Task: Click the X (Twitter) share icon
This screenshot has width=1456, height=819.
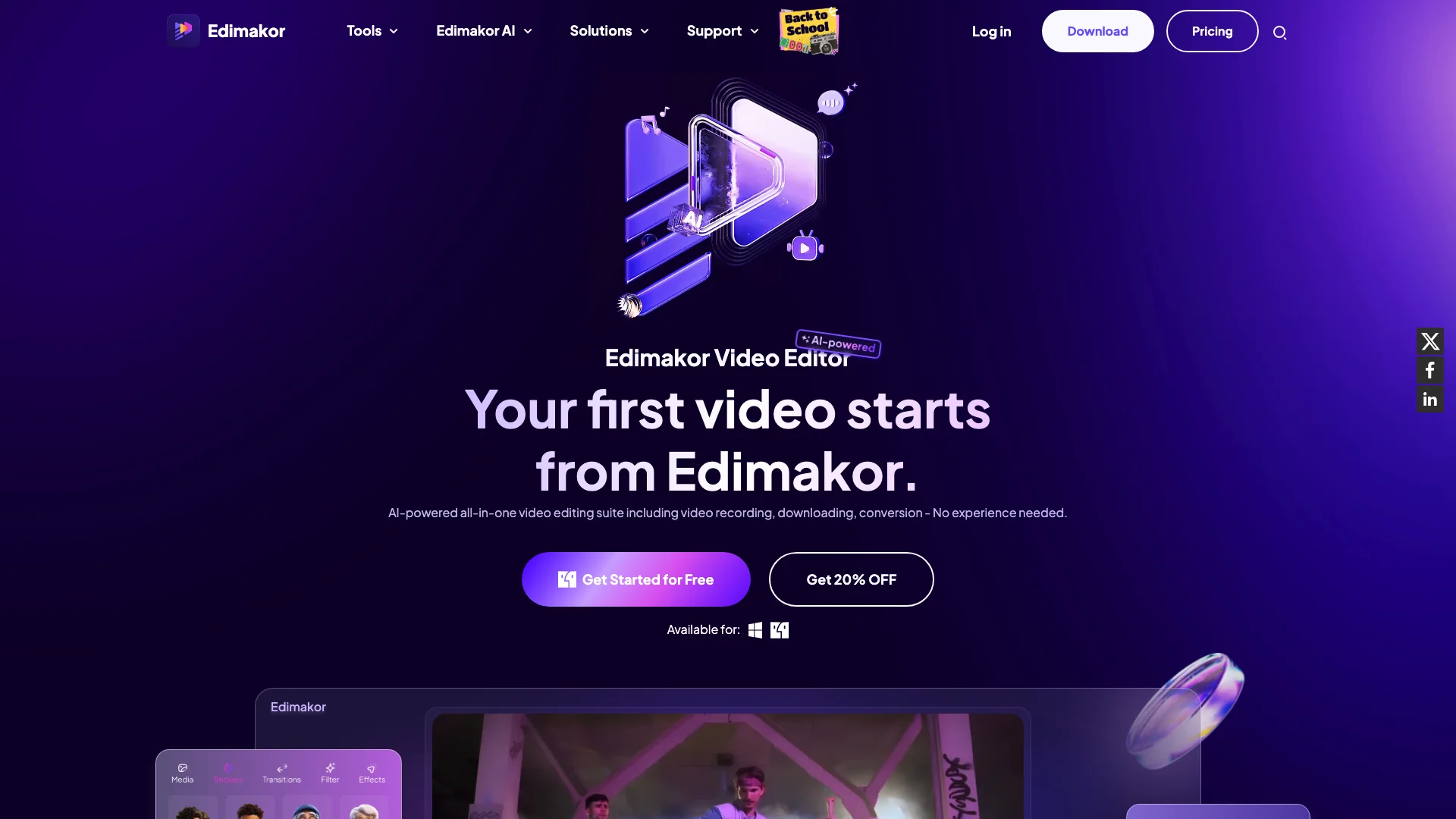Action: click(1432, 342)
